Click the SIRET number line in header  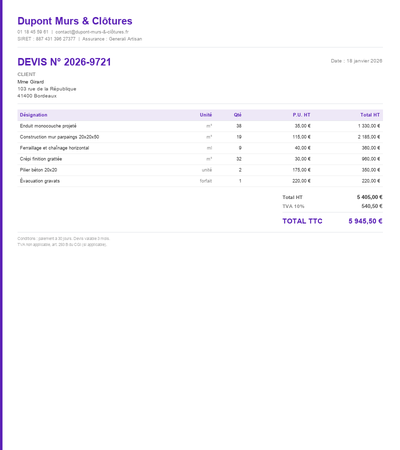click(x=46, y=39)
